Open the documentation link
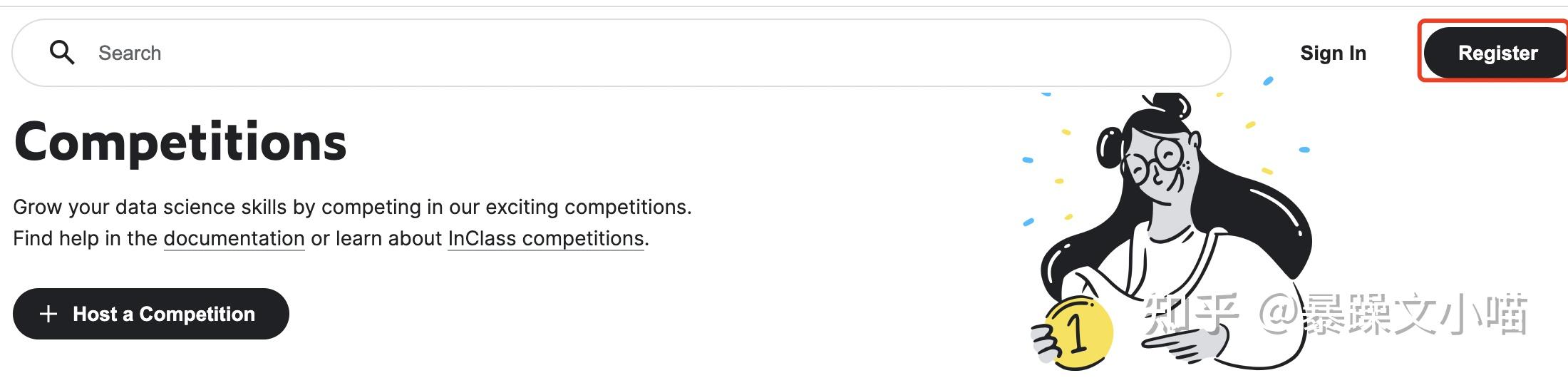This screenshot has width=1568, height=378. [234, 238]
